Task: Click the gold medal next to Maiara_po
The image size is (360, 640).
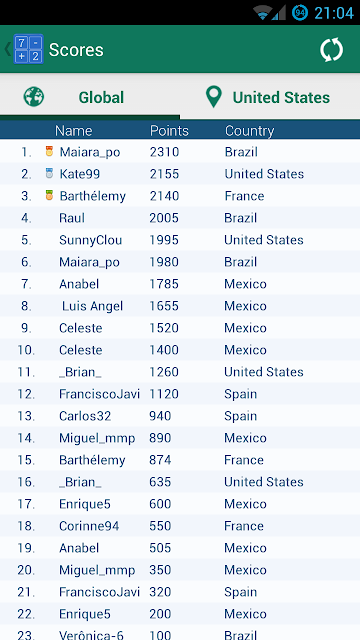Action: tap(49, 152)
